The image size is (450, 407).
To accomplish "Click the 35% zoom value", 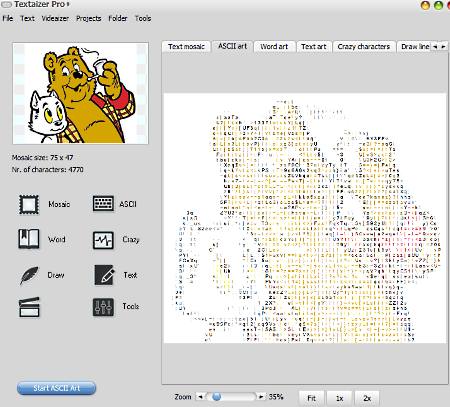I will [x=276, y=397].
